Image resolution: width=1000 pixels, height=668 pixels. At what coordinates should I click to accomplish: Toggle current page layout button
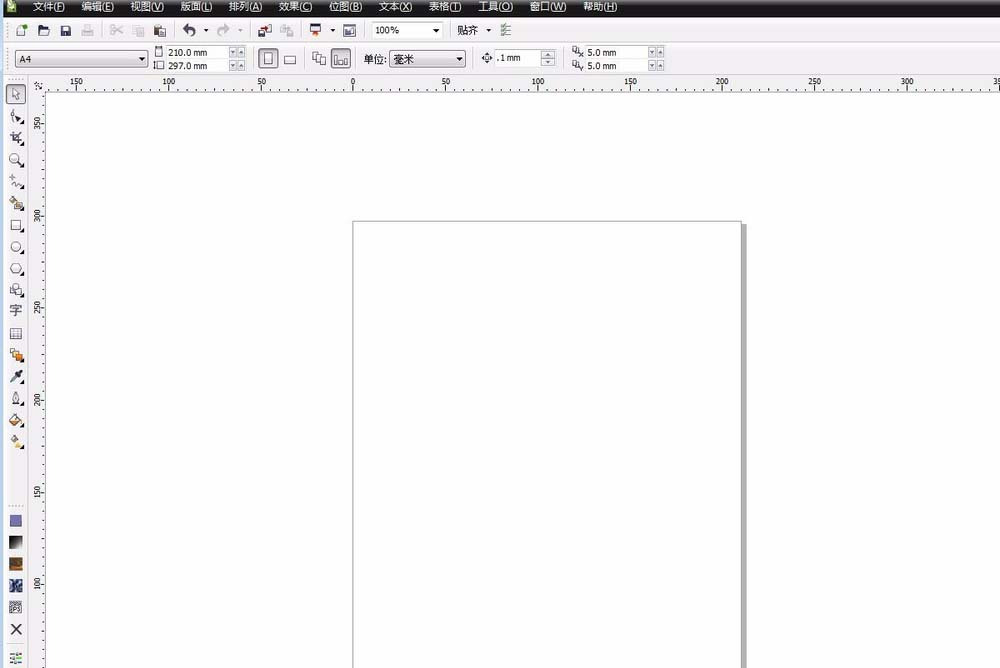click(x=341, y=59)
